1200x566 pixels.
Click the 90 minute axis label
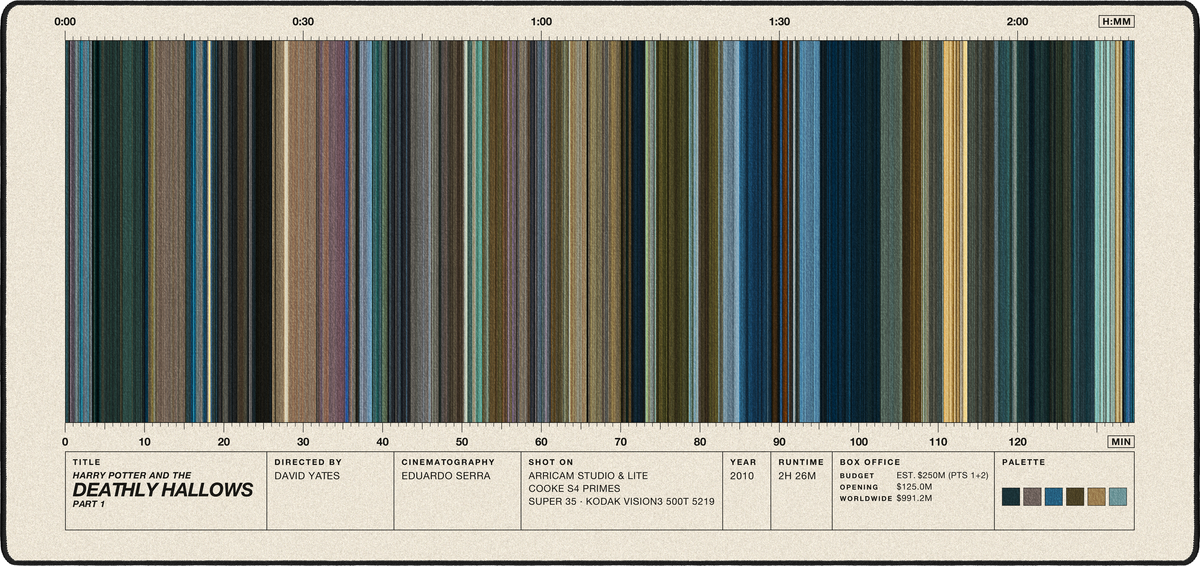click(x=780, y=441)
